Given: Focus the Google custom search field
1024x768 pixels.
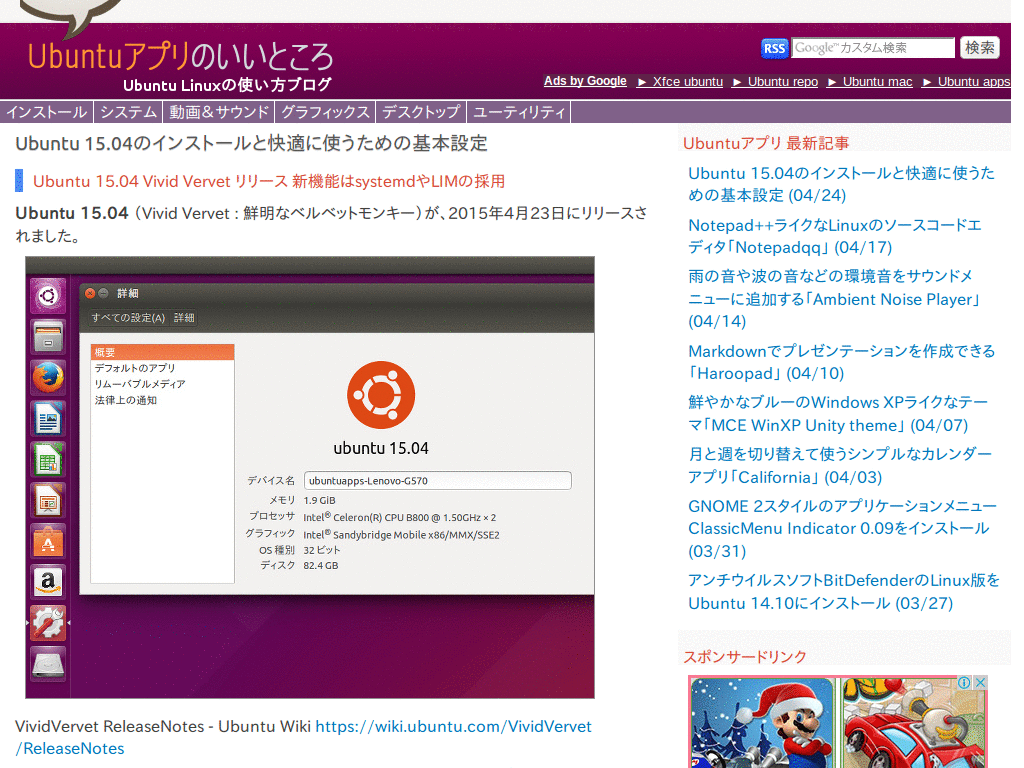Looking at the screenshot, I should (873, 48).
